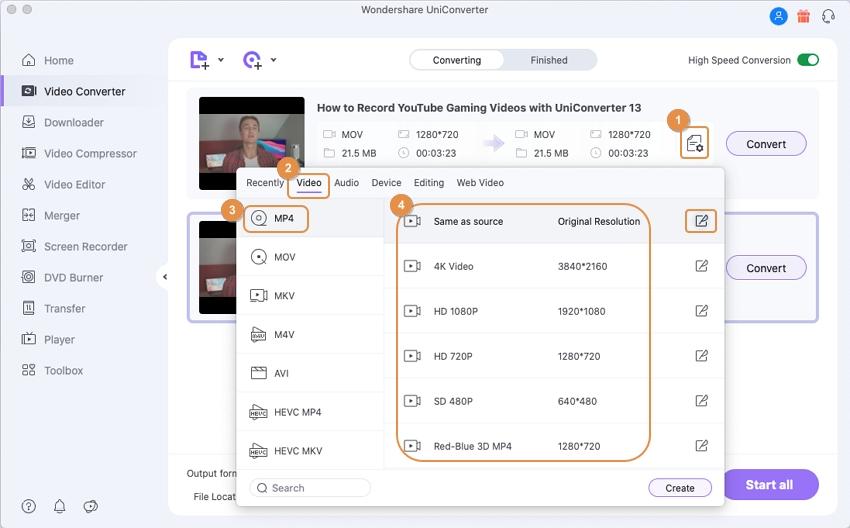850x528 pixels.
Task: Choose MKV format in list
Action: [310, 295]
